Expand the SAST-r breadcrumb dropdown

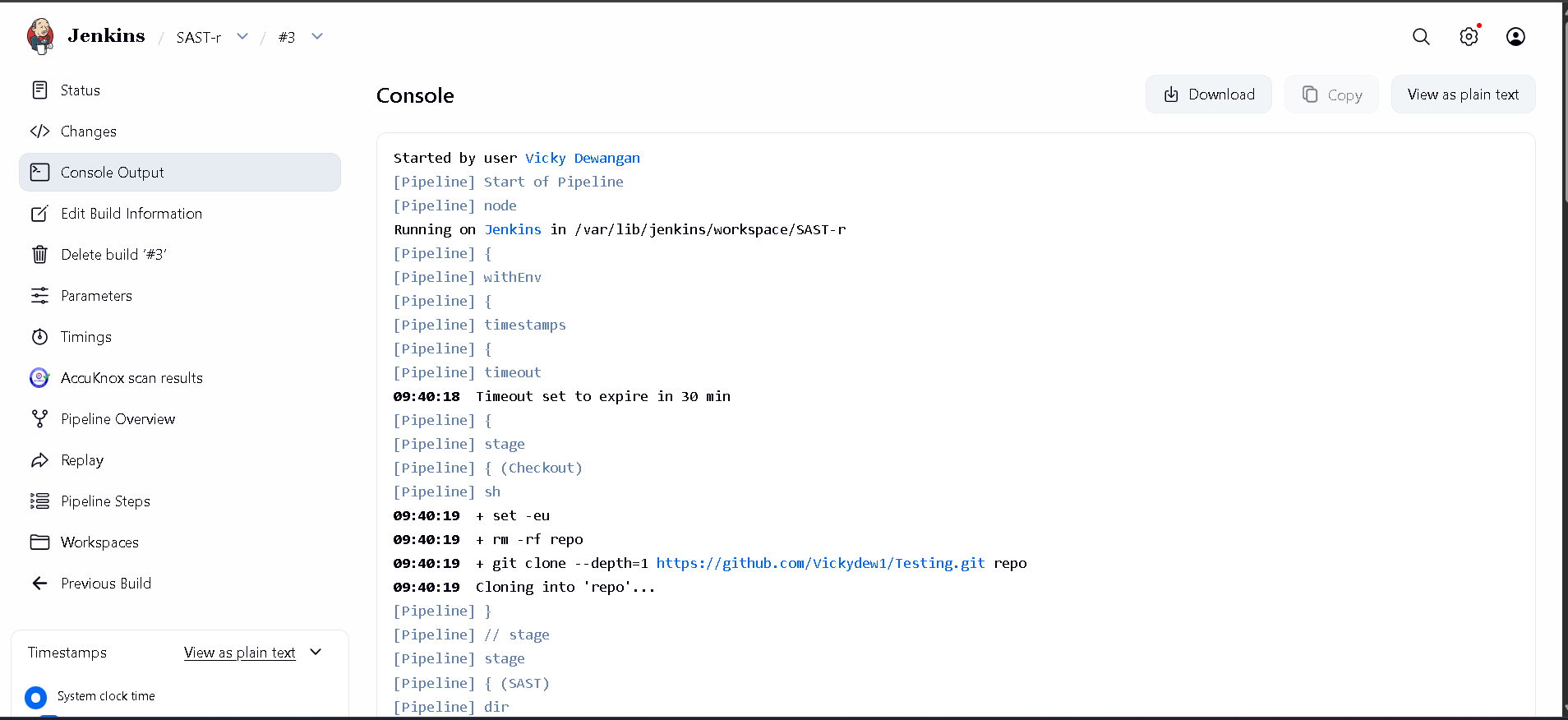242,36
